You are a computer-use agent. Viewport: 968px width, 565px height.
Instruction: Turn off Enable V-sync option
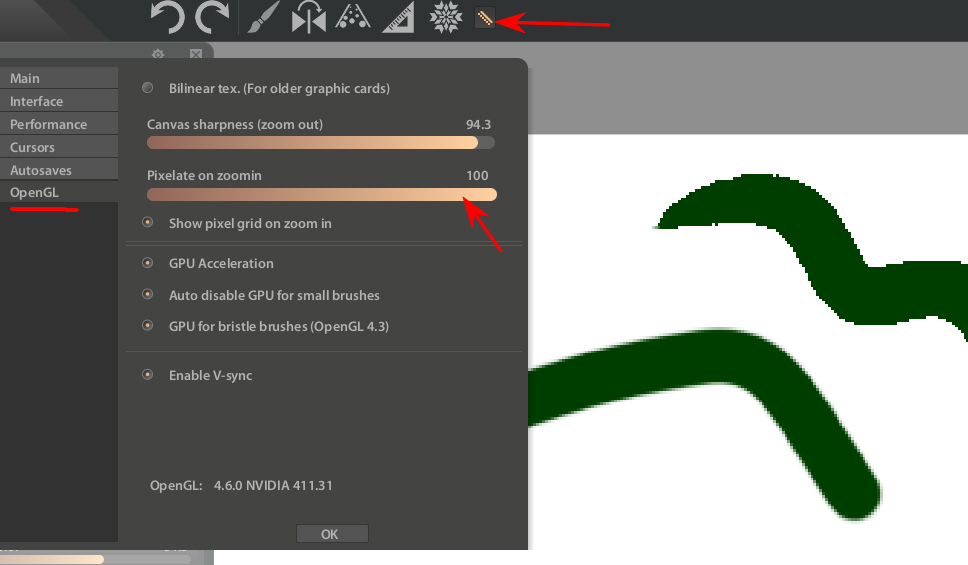click(x=148, y=375)
